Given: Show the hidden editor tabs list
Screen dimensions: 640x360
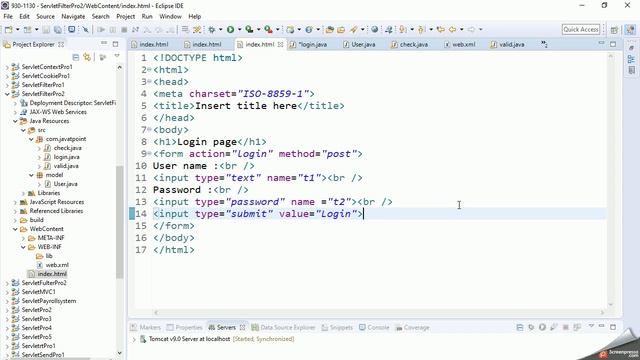Looking at the screenshot, I should tap(544, 44).
